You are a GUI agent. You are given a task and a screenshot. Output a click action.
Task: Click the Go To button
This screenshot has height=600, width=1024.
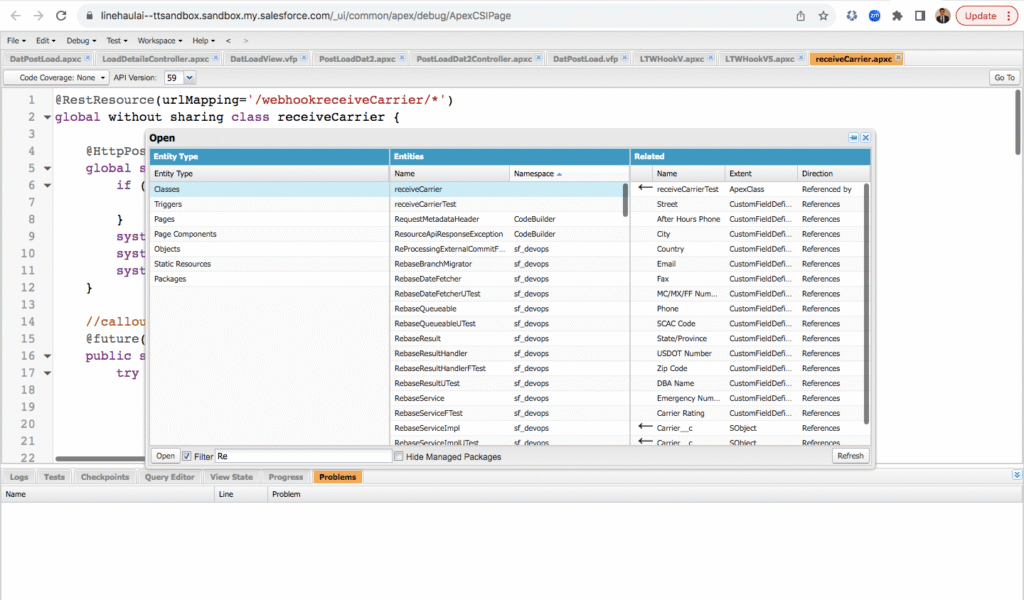click(1004, 78)
